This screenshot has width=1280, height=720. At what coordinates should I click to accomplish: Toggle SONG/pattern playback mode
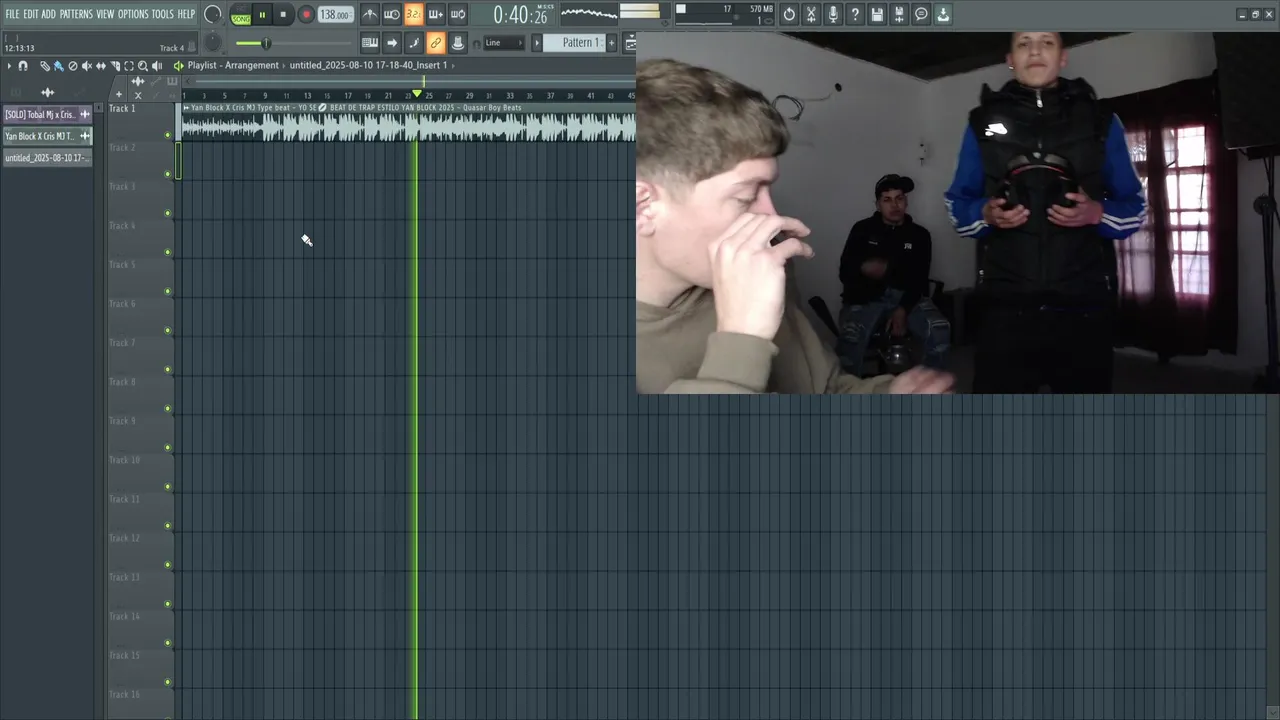(x=241, y=16)
